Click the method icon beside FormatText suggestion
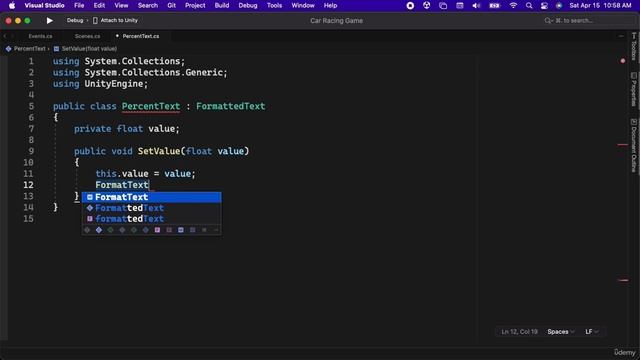This screenshot has width=640, height=360. (90, 197)
